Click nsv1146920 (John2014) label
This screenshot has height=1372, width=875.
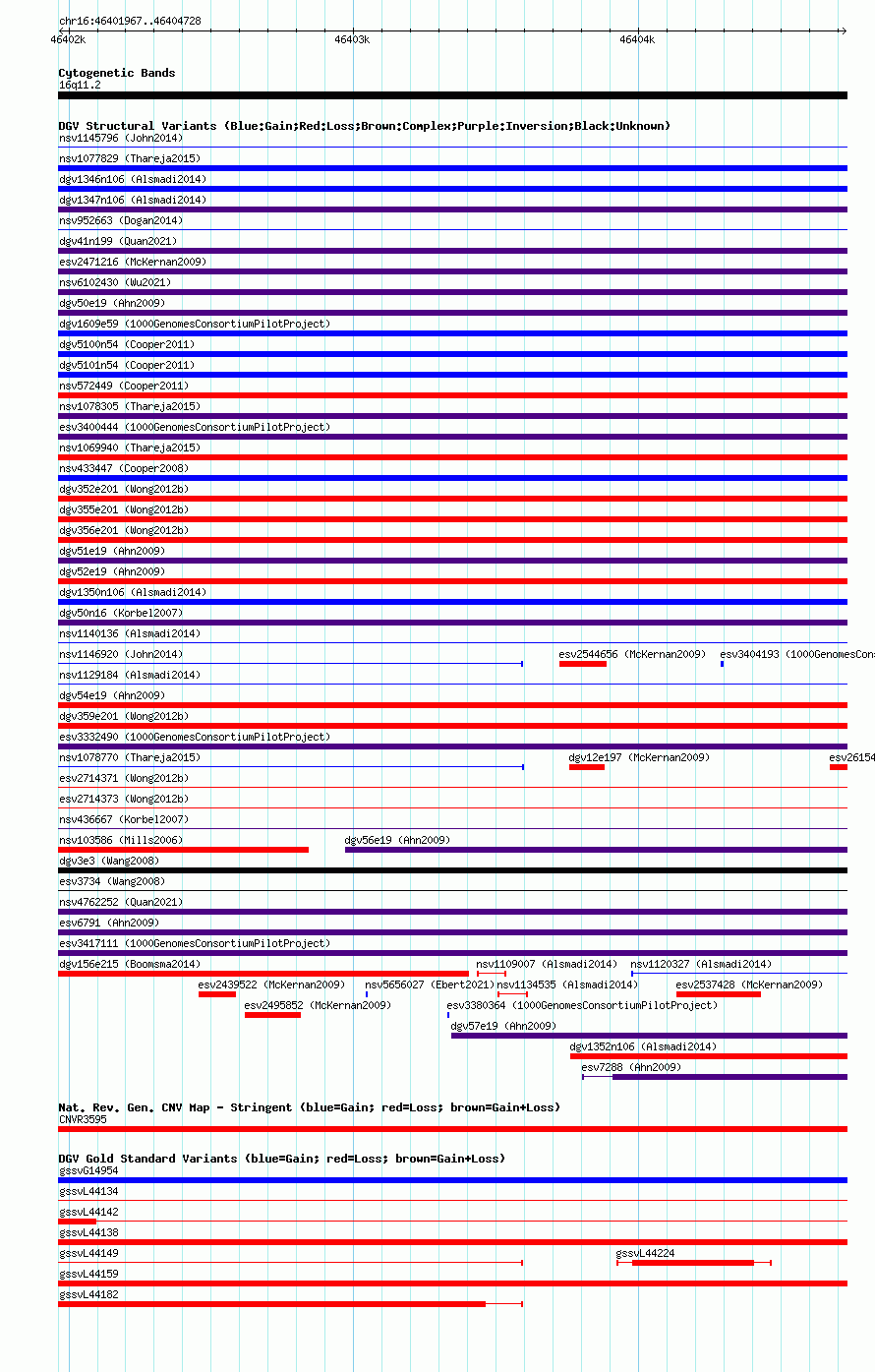(120, 654)
